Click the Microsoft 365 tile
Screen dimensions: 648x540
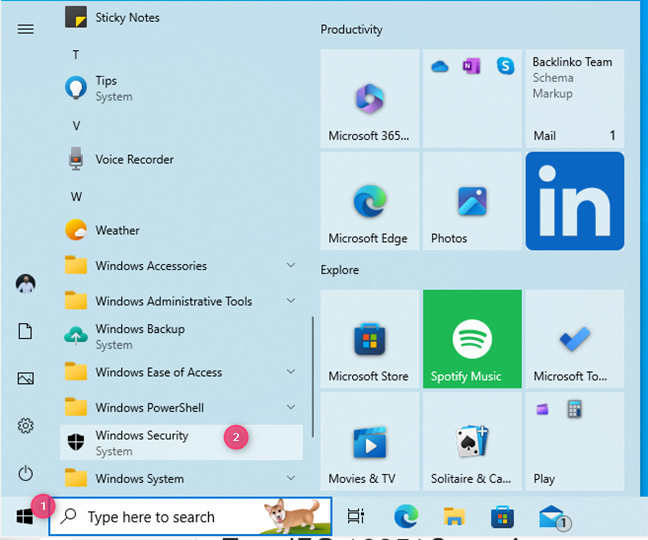click(369, 98)
